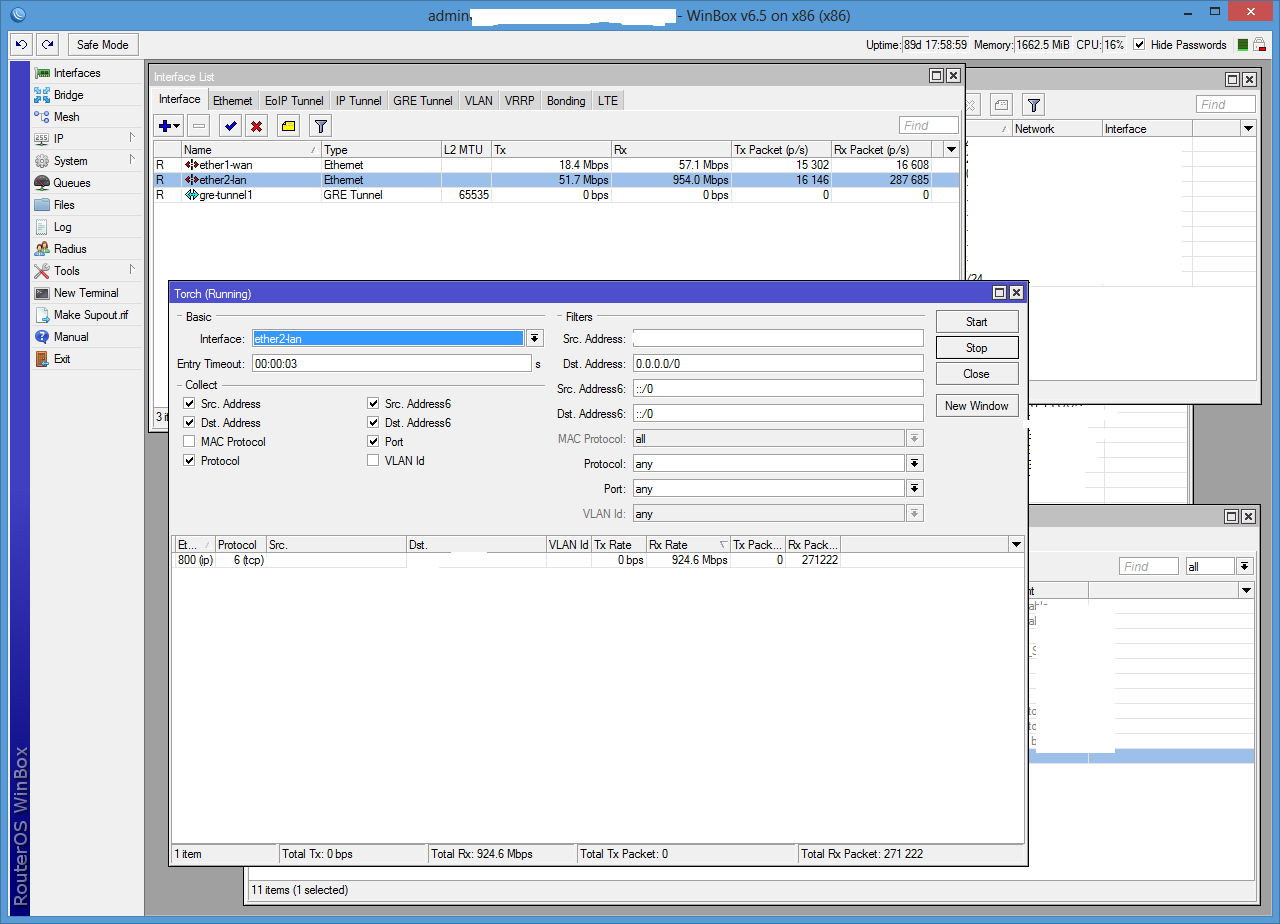This screenshot has height=924, width=1280.
Task: Open the Manual sidebar entry
Action: tap(71, 337)
